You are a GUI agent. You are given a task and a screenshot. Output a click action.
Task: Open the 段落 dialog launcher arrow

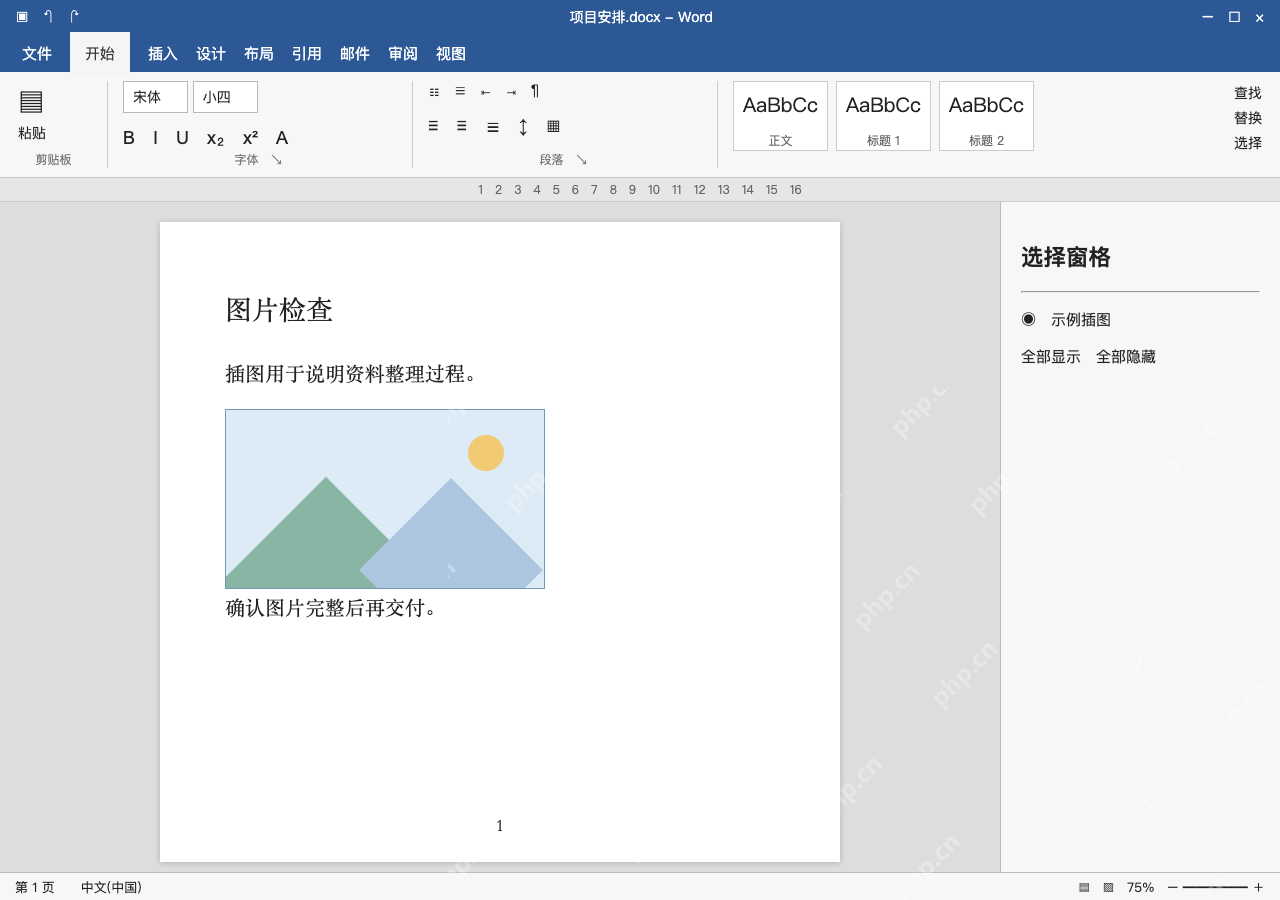click(x=582, y=159)
